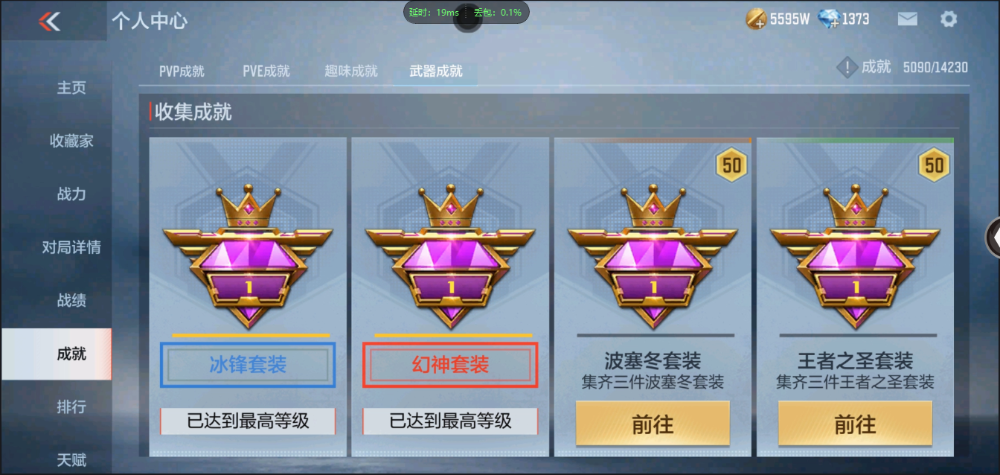
Task: Expand the side panel arrow at right edge
Action: (994, 237)
